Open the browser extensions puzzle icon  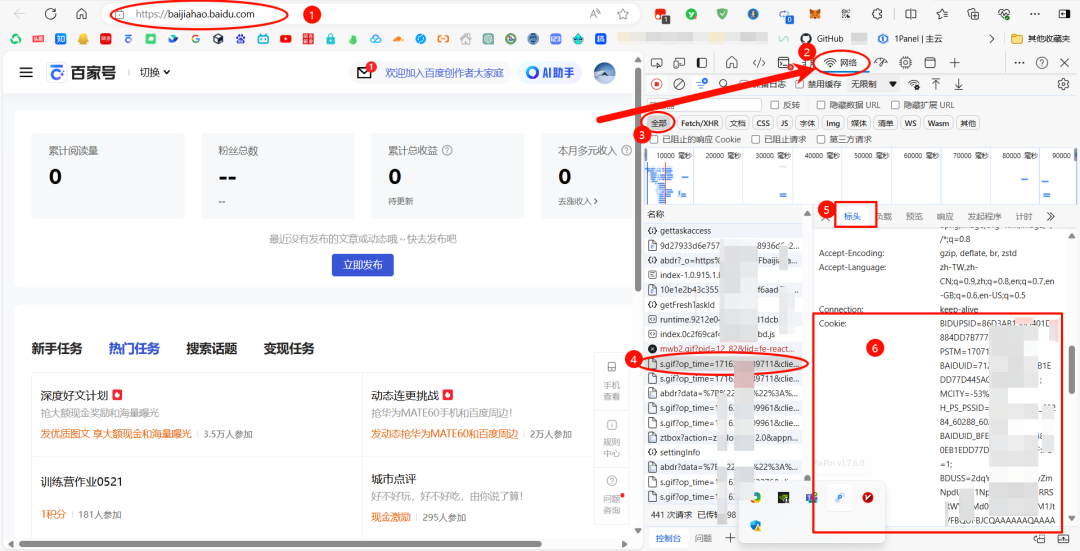[x=878, y=14]
